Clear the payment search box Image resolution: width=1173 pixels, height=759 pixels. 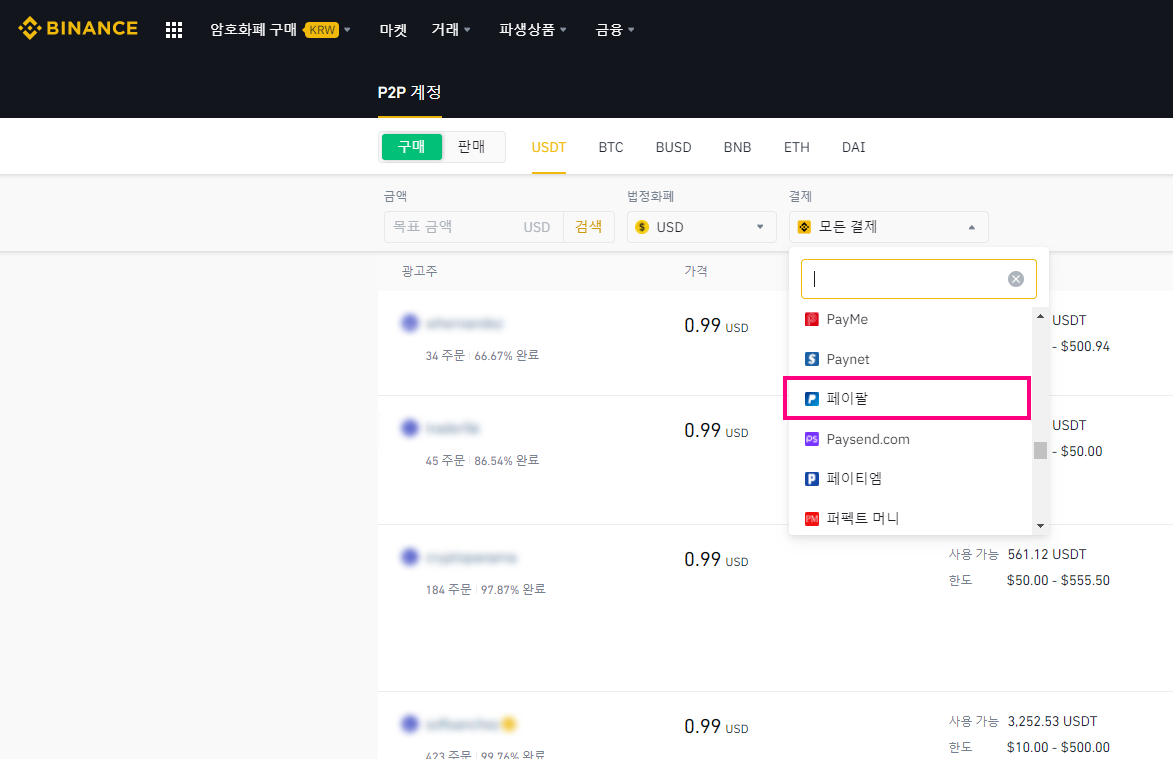click(1015, 279)
